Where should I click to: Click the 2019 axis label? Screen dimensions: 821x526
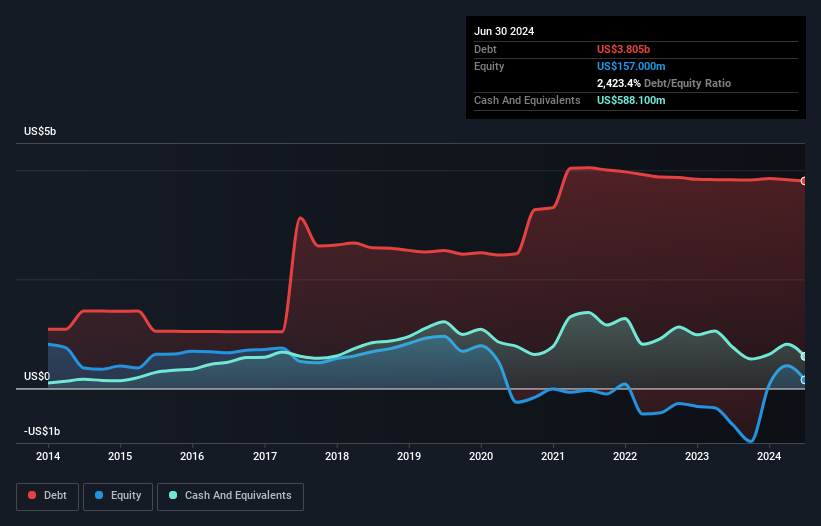click(x=409, y=456)
